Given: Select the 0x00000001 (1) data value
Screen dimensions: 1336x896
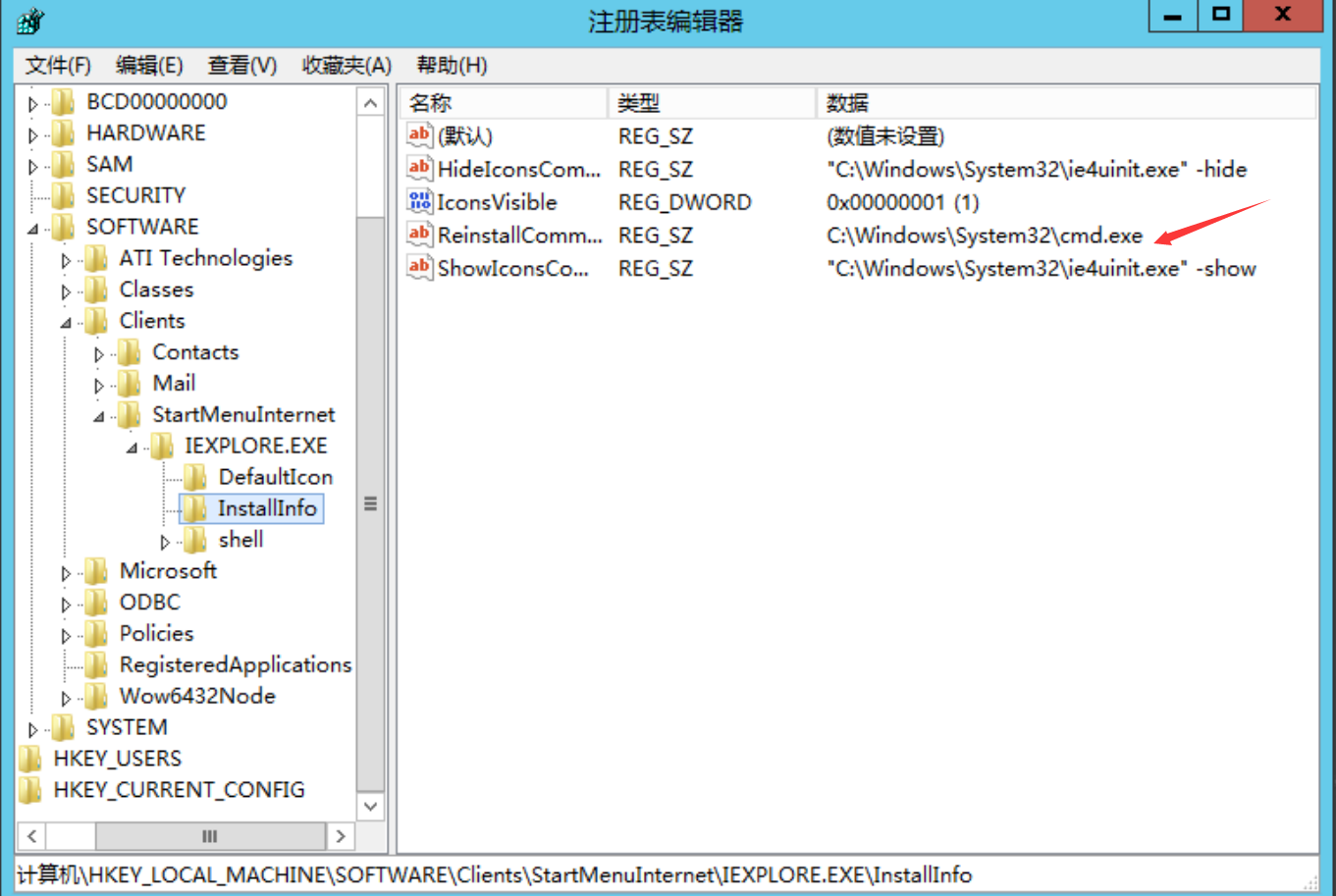Looking at the screenshot, I should point(903,203).
